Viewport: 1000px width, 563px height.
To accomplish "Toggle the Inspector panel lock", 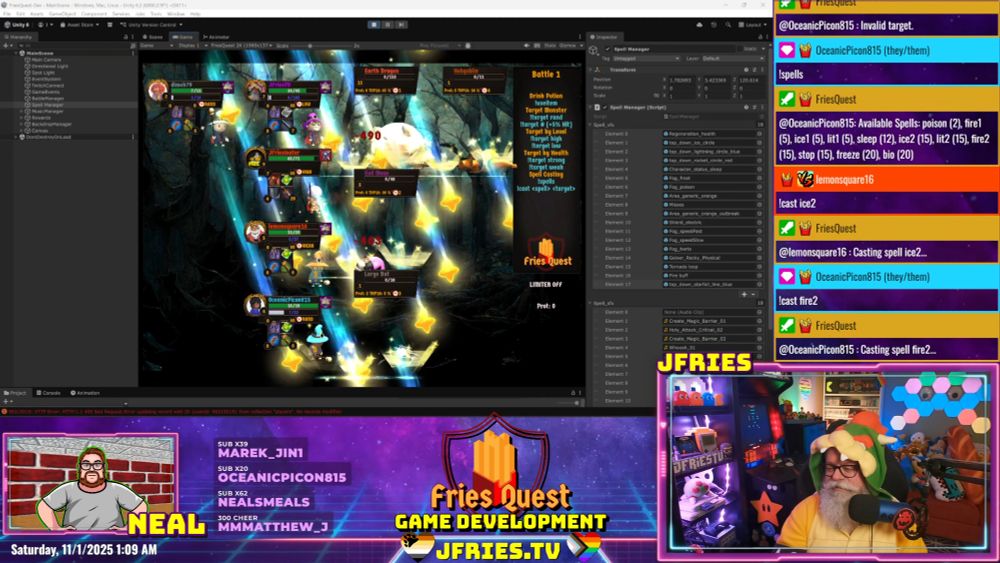I will coord(760,37).
